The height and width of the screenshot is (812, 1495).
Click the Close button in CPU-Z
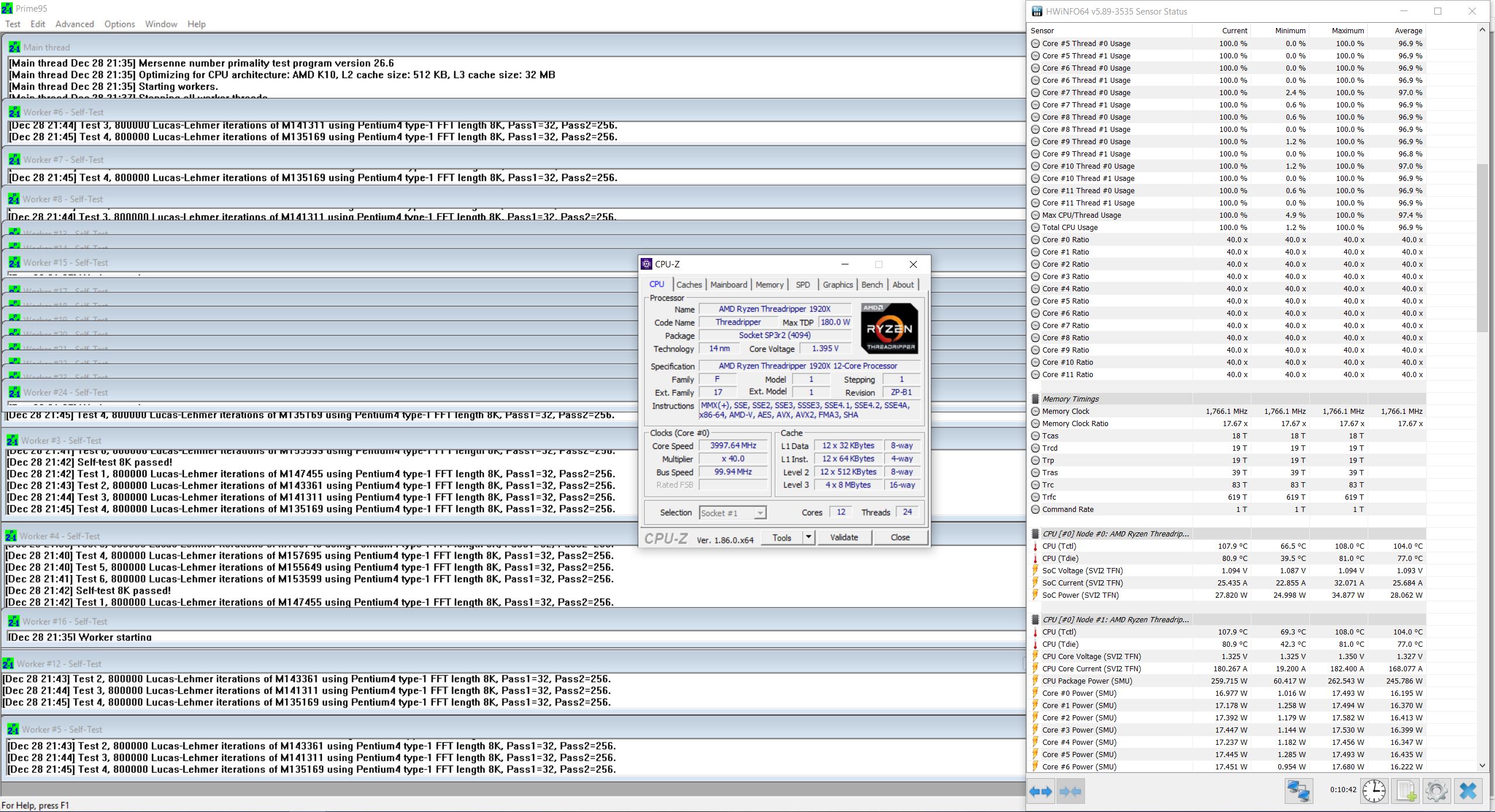pyautogui.click(x=900, y=538)
